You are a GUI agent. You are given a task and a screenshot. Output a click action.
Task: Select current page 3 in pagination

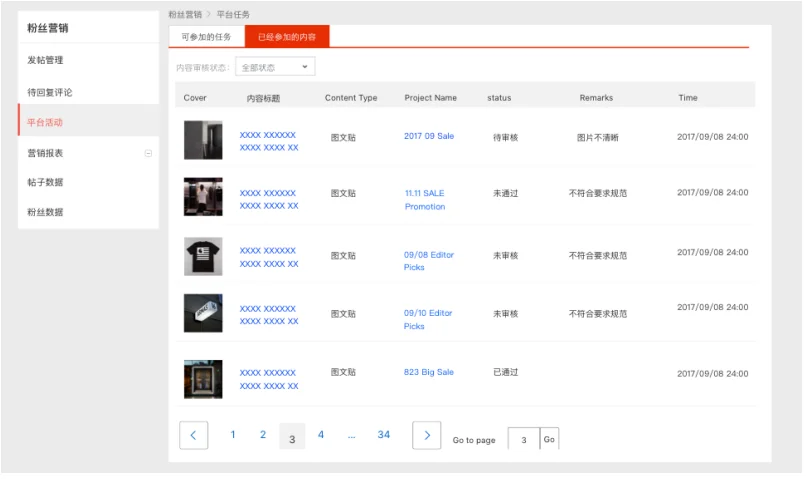pos(292,436)
